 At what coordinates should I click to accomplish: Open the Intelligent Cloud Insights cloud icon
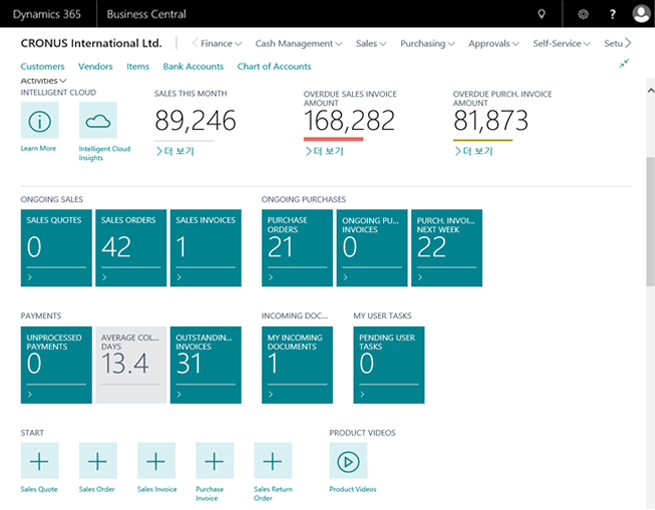pyautogui.click(x=98, y=120)
